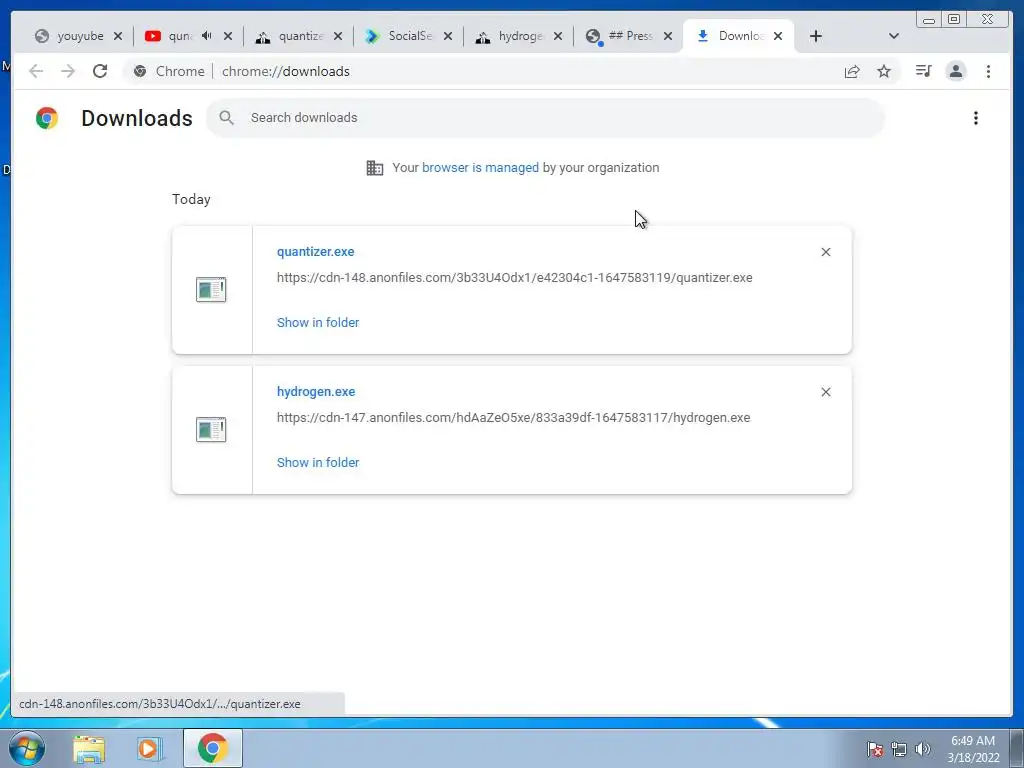1024x768 pixels.
Task: Open the tab search dropdown chevron
Action: point(894,36)
